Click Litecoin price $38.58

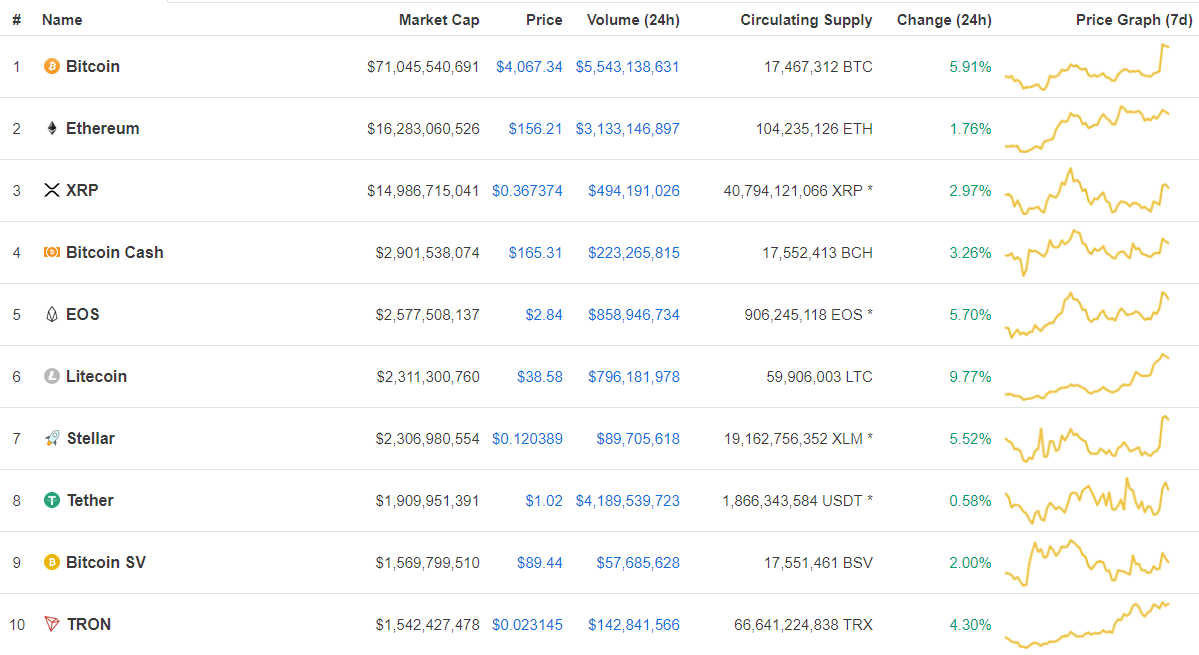click(540, 377)
